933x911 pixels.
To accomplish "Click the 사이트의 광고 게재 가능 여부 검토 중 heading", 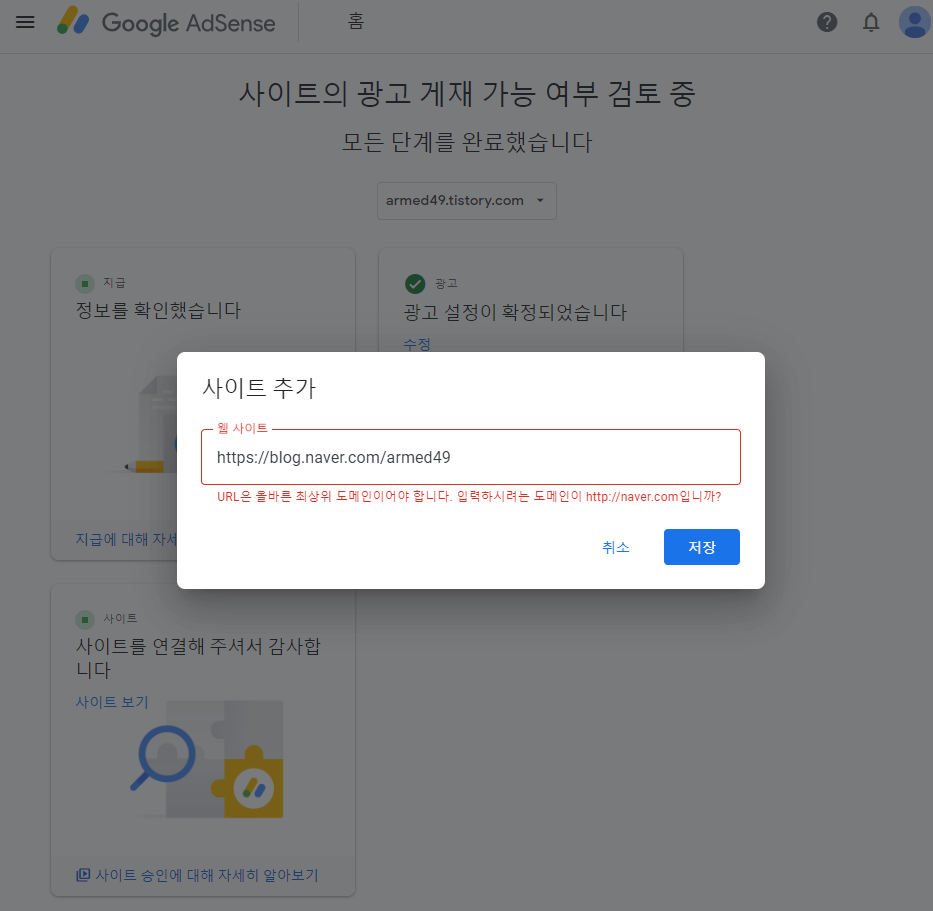I will click(466, 94).
